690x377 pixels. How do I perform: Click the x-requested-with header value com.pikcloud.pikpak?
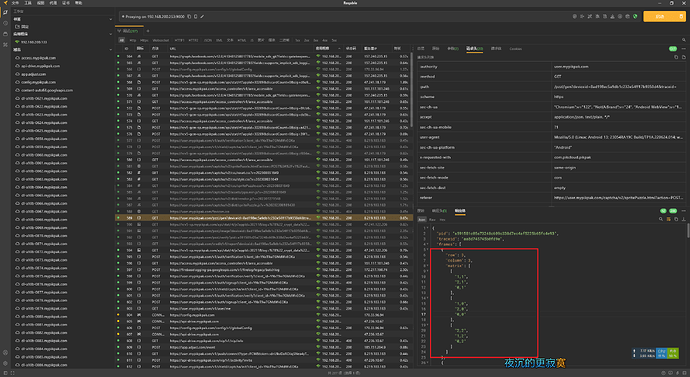point(573,157)
